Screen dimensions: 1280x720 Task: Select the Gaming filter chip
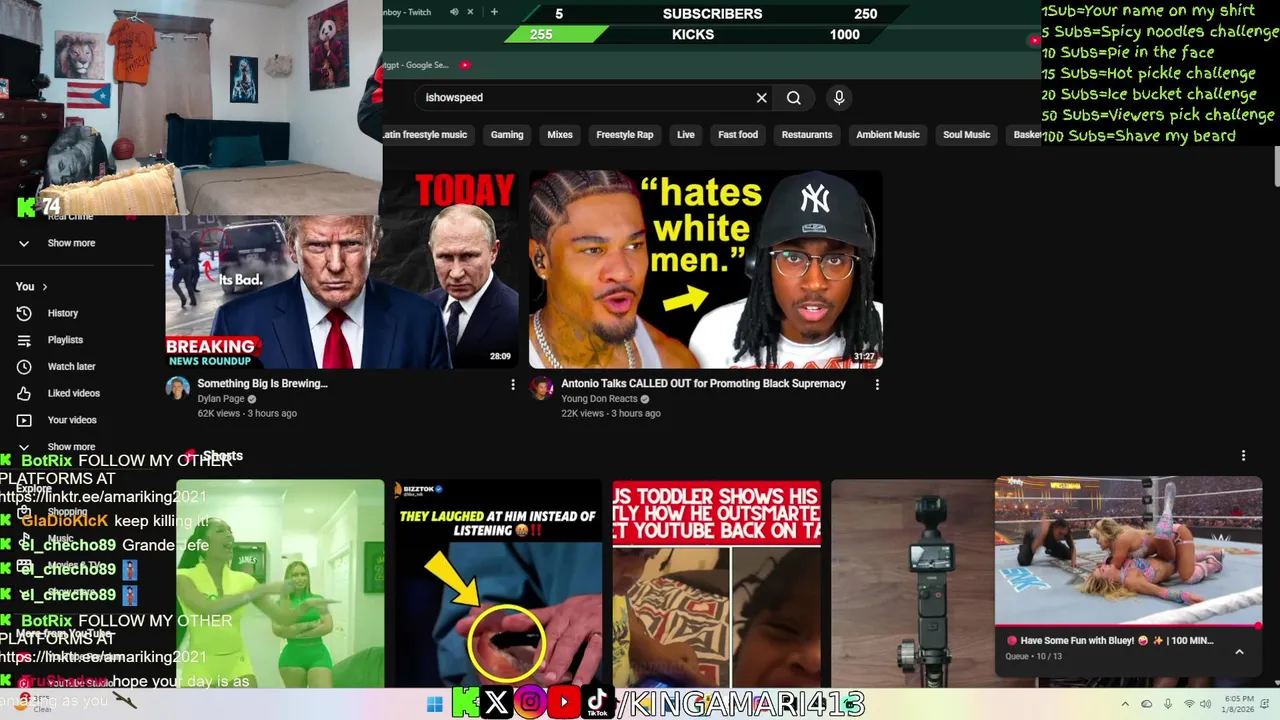click(507, 135)
